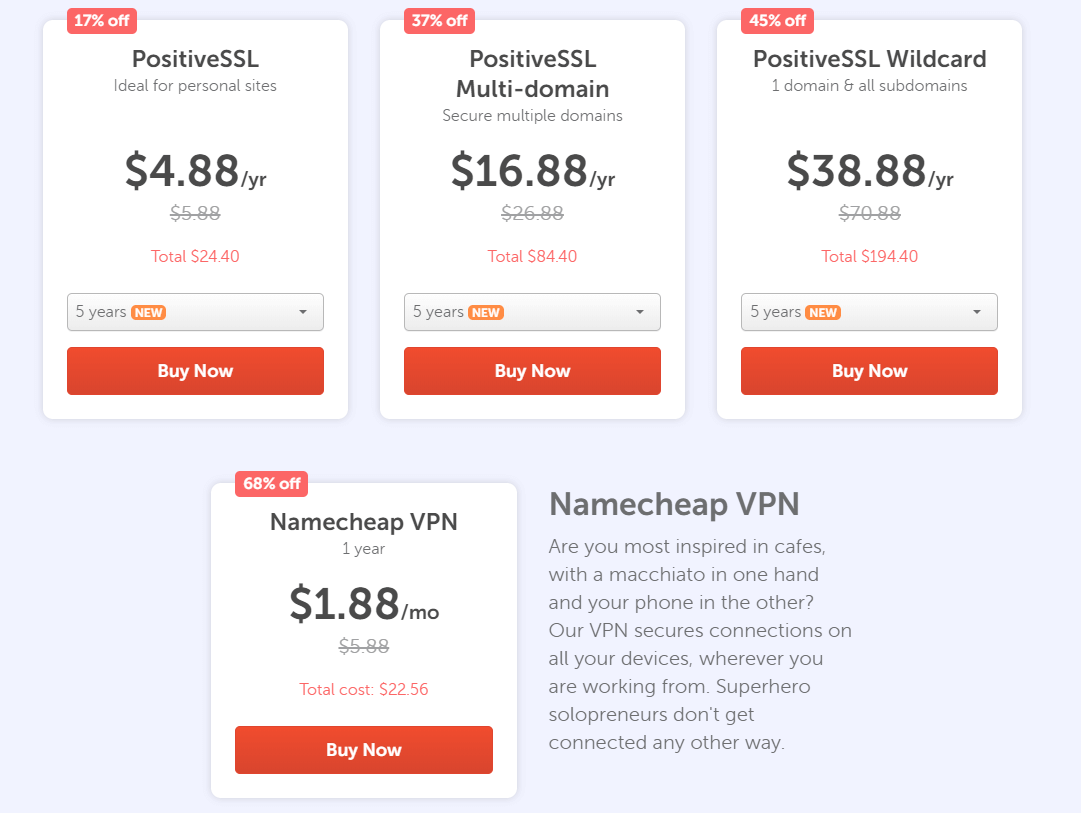1081x813 pixels.
Task: Click the PositiveSSL Wildcard title
Action: pos(869,59)
